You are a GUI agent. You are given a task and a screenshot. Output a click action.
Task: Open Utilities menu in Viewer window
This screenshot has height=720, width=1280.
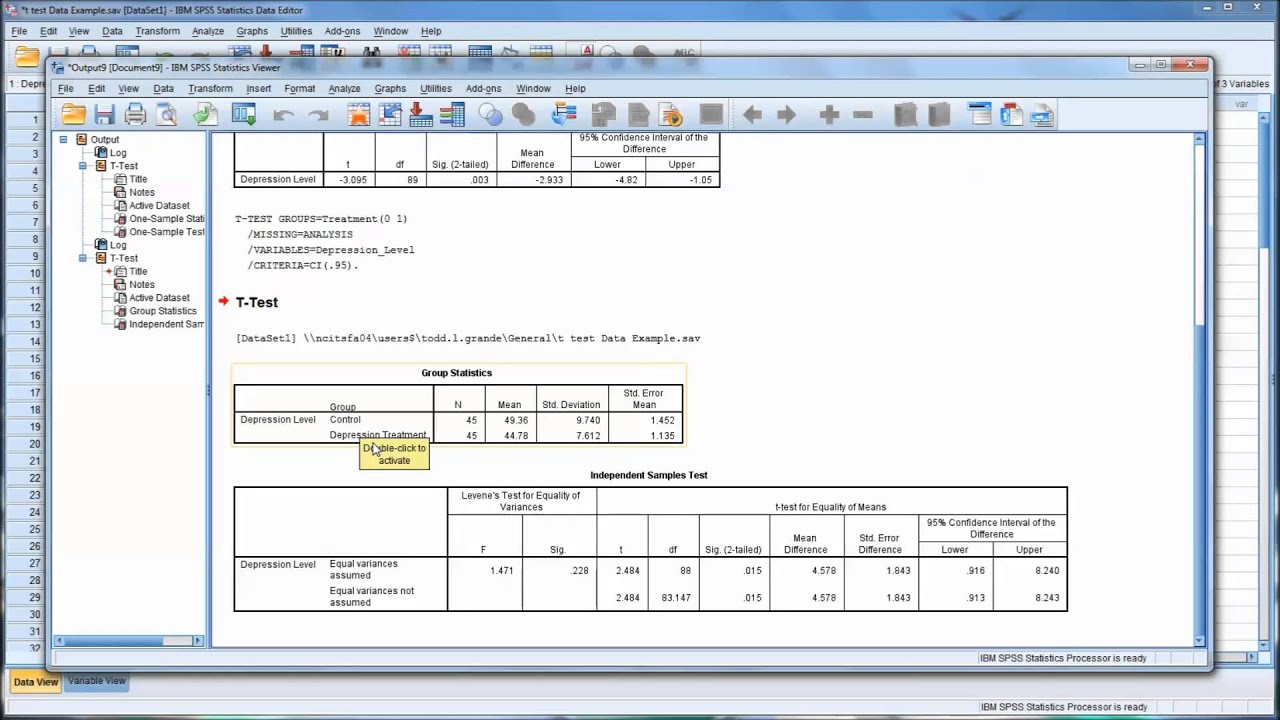click(x=435, y=88)
